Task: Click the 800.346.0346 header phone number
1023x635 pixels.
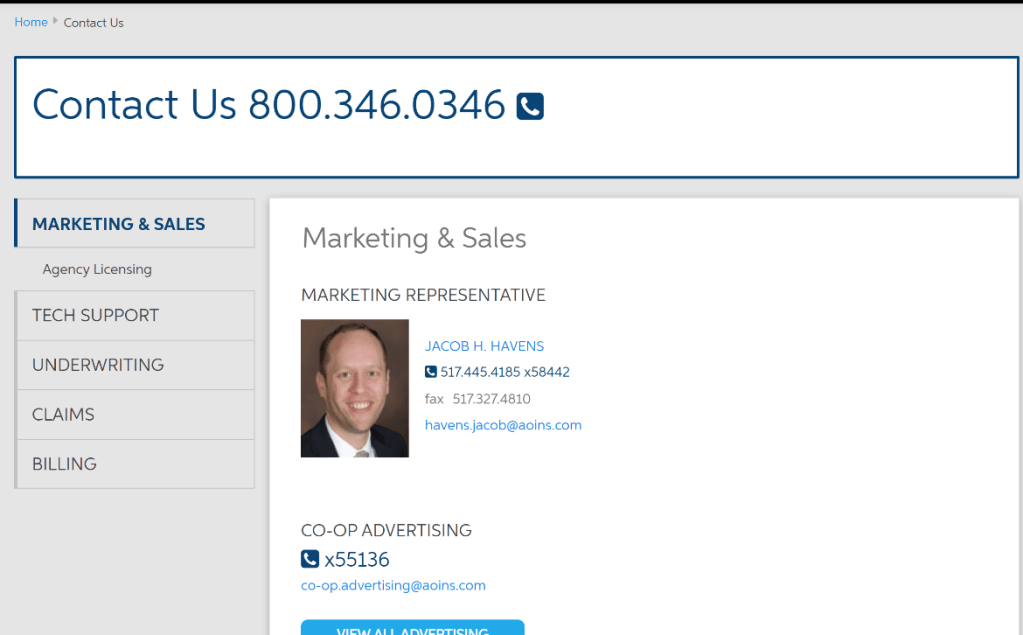Action: click(x=377, y=105)
